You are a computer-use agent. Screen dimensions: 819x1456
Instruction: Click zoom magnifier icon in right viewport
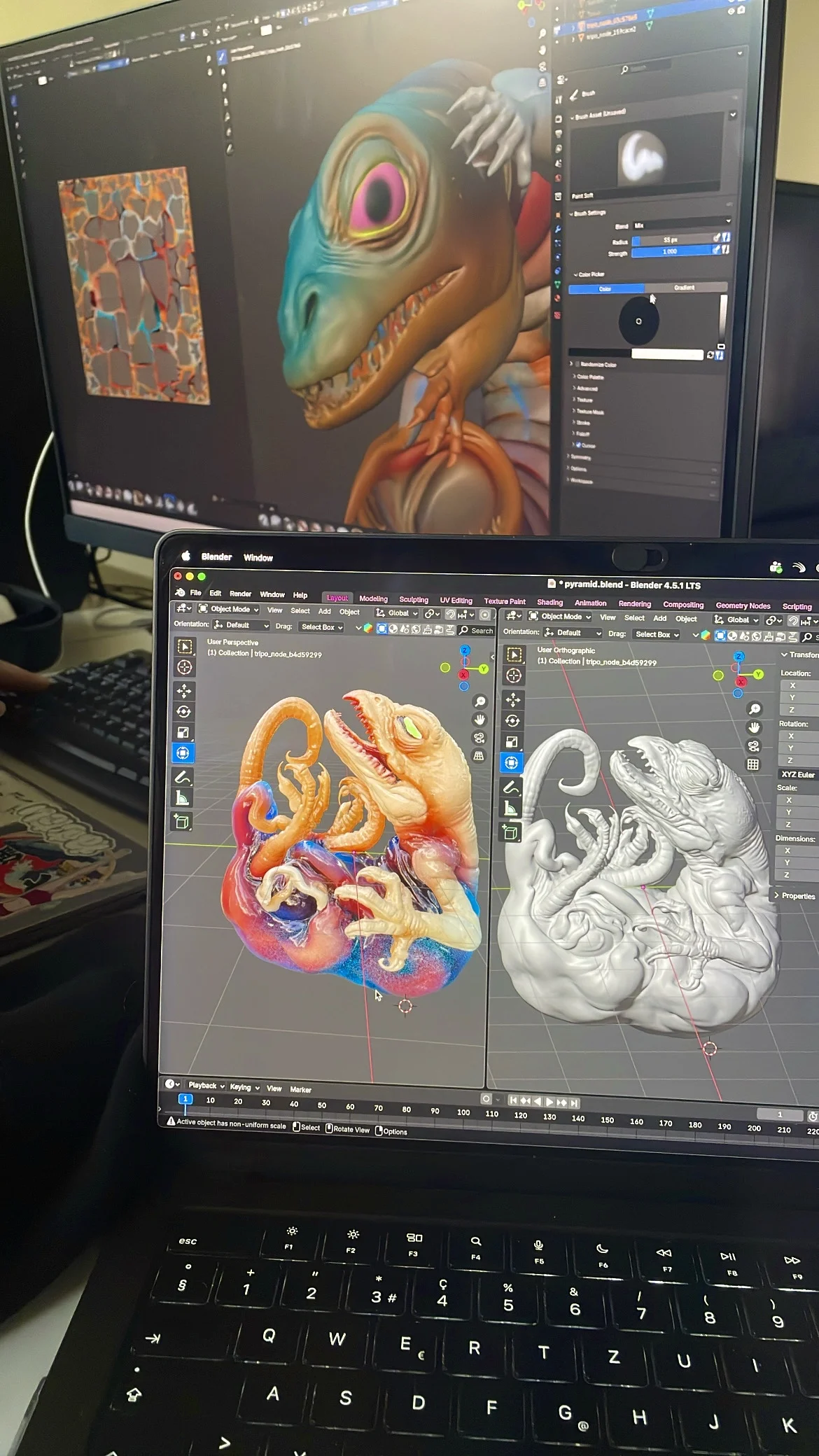pyautogui.click(x=754, y=708)
